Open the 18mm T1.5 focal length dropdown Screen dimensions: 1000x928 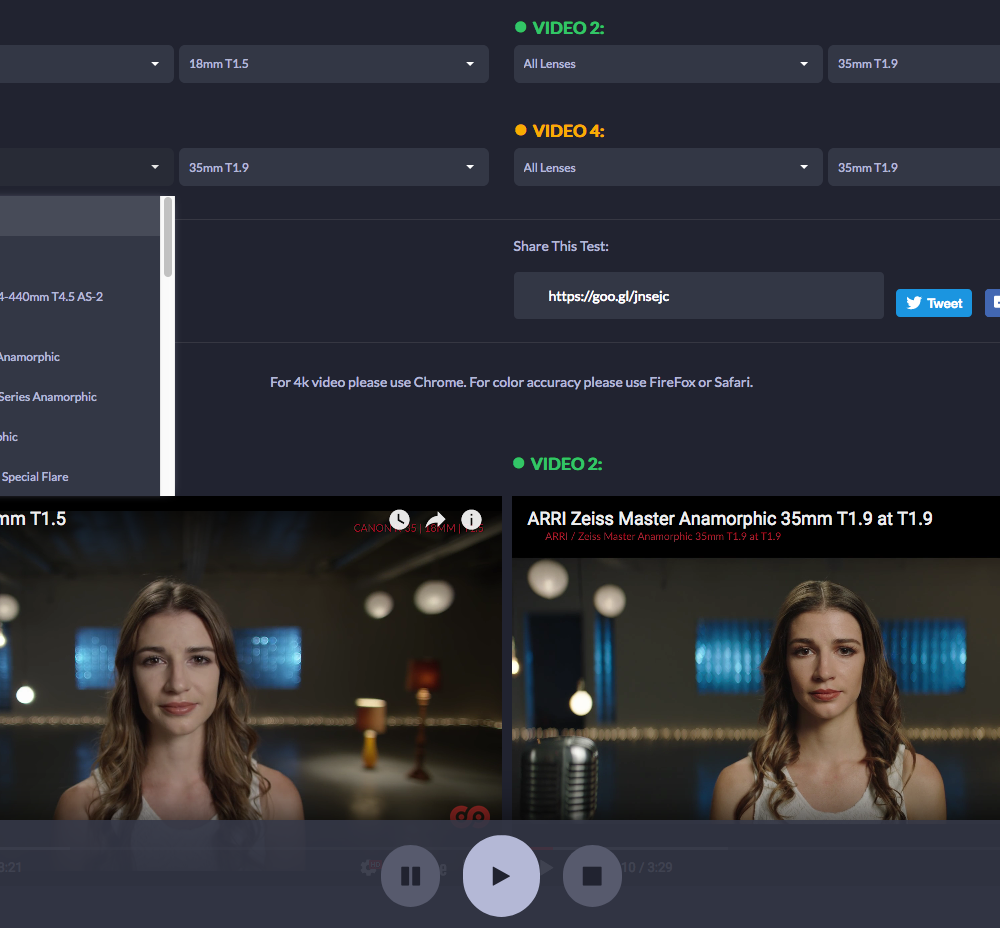[334, 64]
